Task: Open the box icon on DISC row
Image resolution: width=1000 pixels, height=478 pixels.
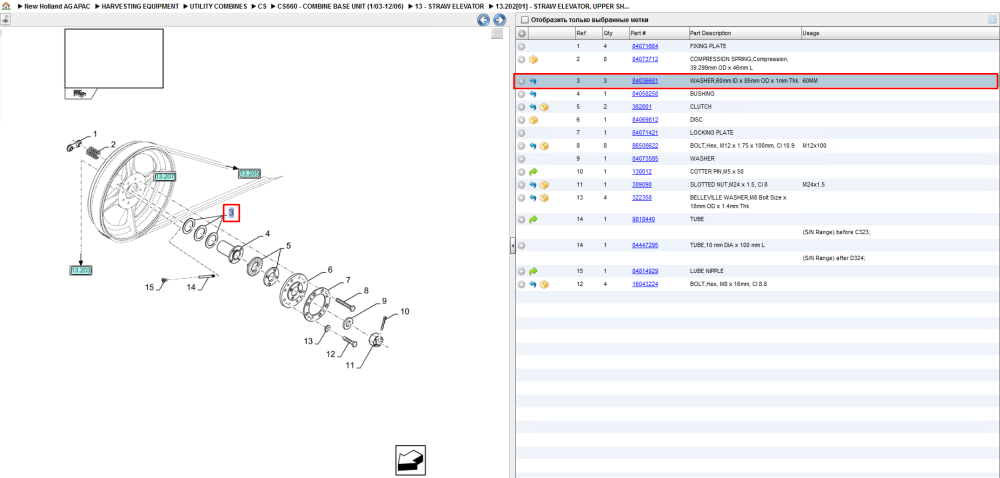Action: click(534, 120)
